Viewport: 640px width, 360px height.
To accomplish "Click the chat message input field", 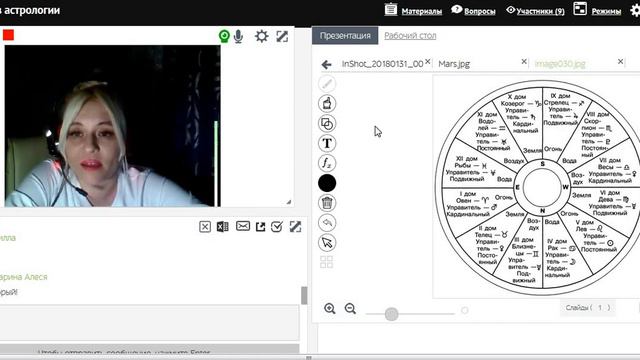I will tap(149, 322).
